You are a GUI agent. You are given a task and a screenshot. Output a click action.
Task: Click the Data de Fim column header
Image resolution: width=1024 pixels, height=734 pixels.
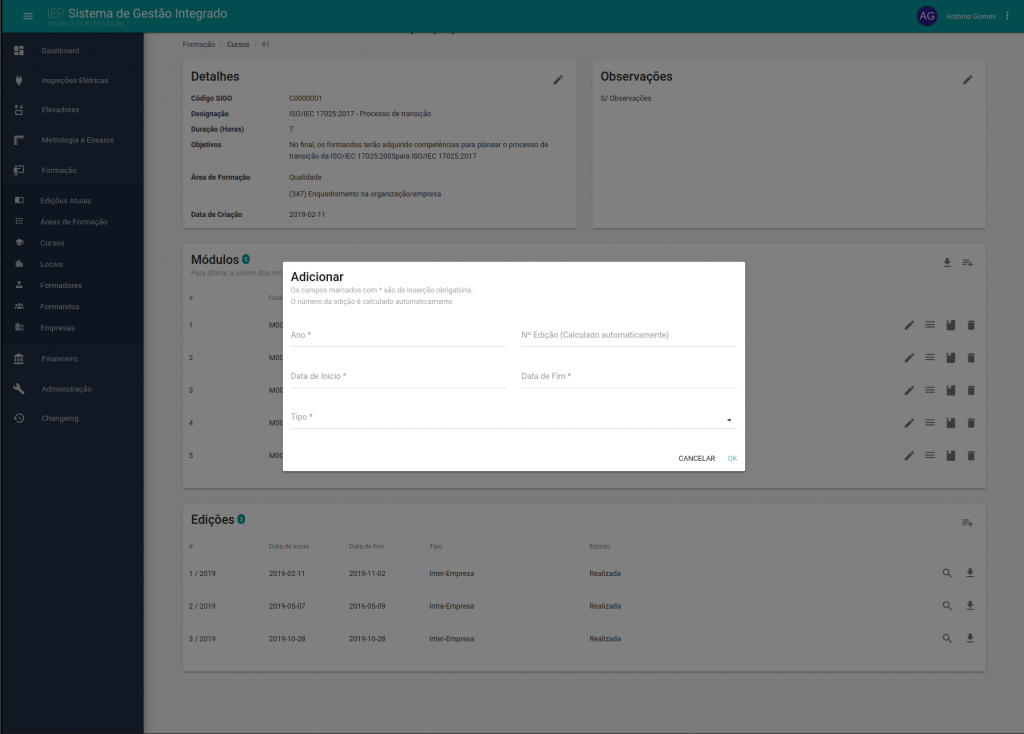366,547
